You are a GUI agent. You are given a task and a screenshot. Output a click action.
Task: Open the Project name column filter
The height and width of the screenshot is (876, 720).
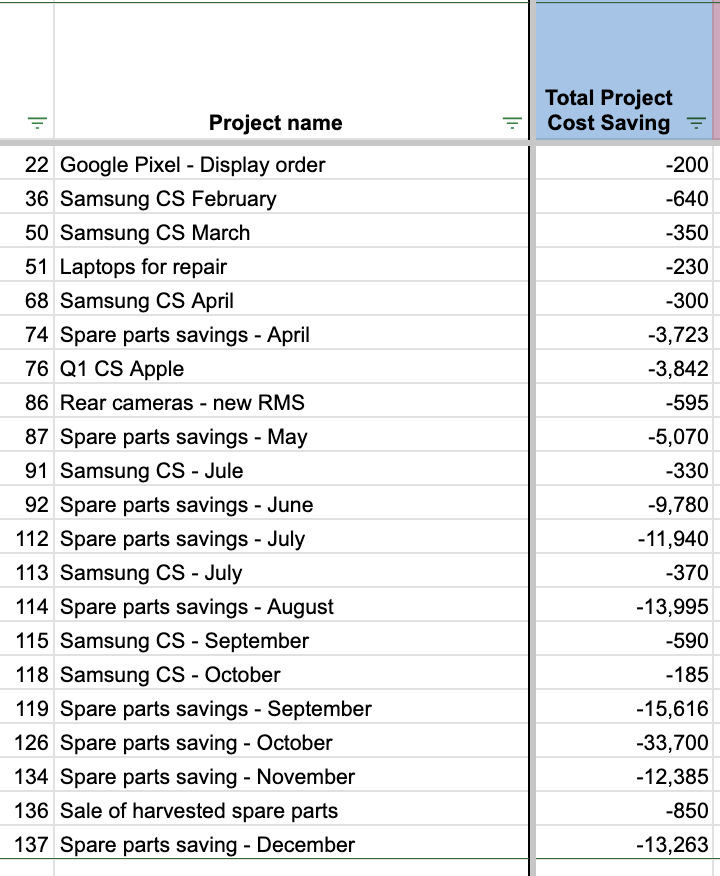(x=512, y=123)
